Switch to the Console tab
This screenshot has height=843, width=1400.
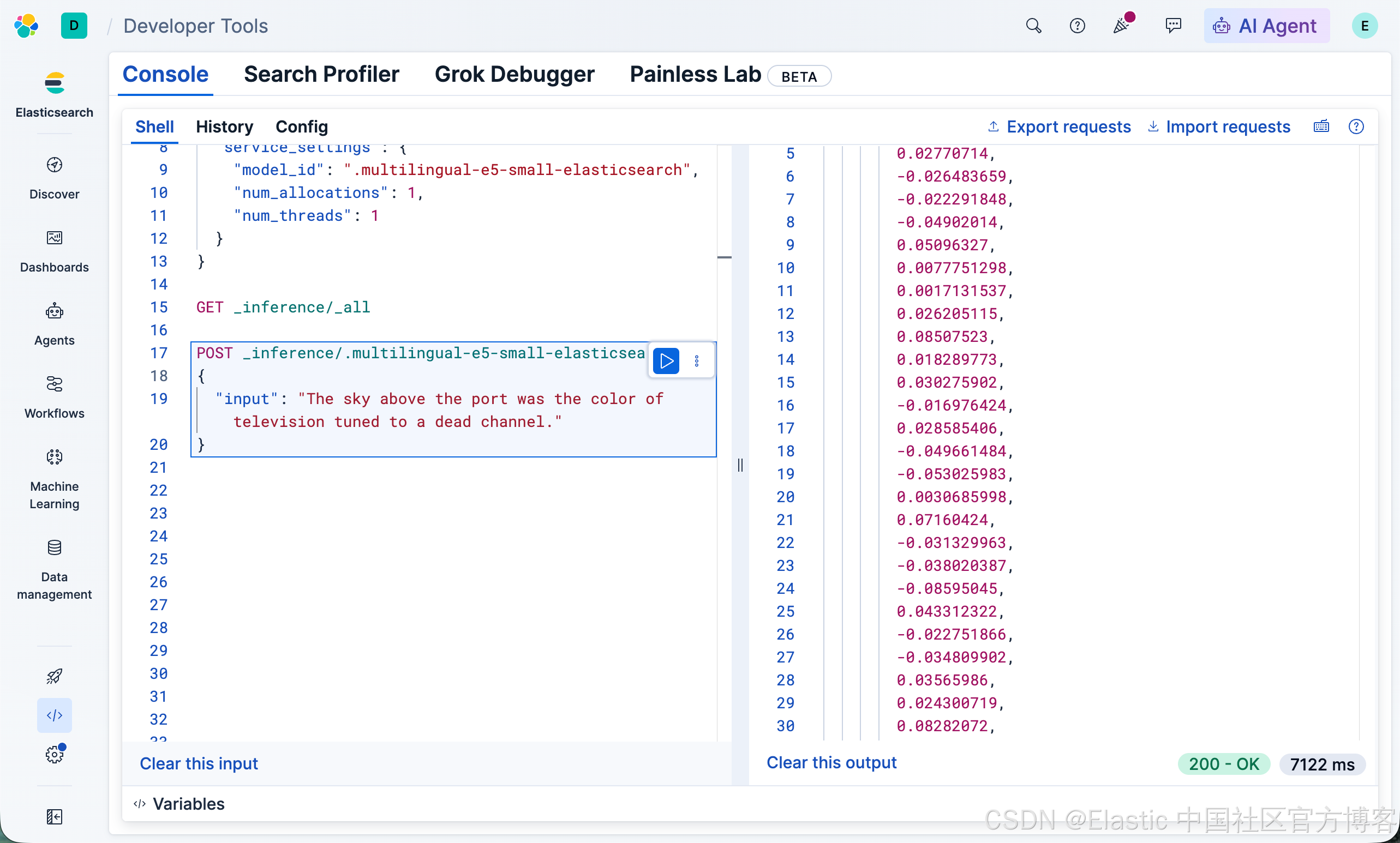click(x=165, y=74)
